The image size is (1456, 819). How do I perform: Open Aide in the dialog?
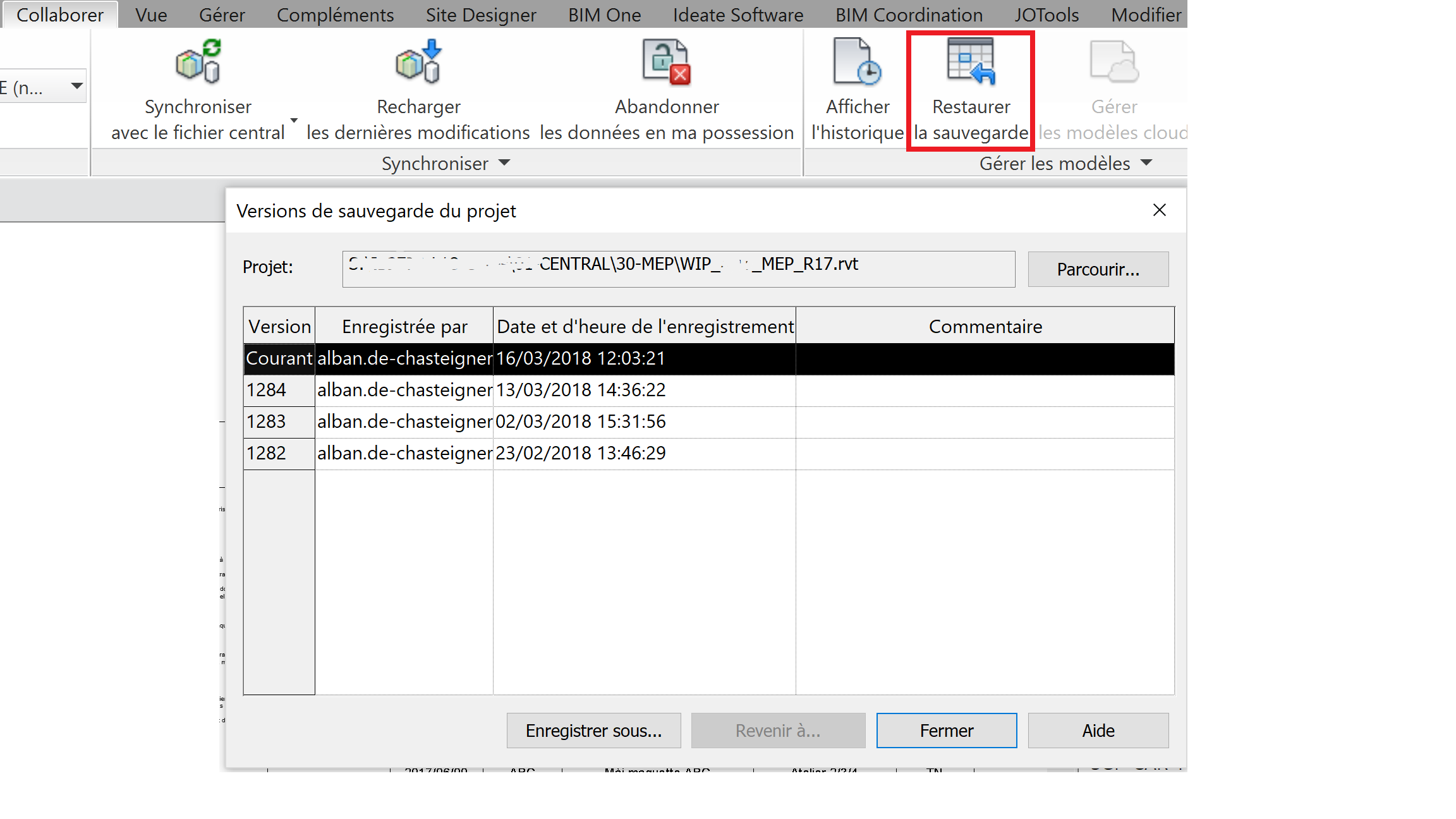1098,731
